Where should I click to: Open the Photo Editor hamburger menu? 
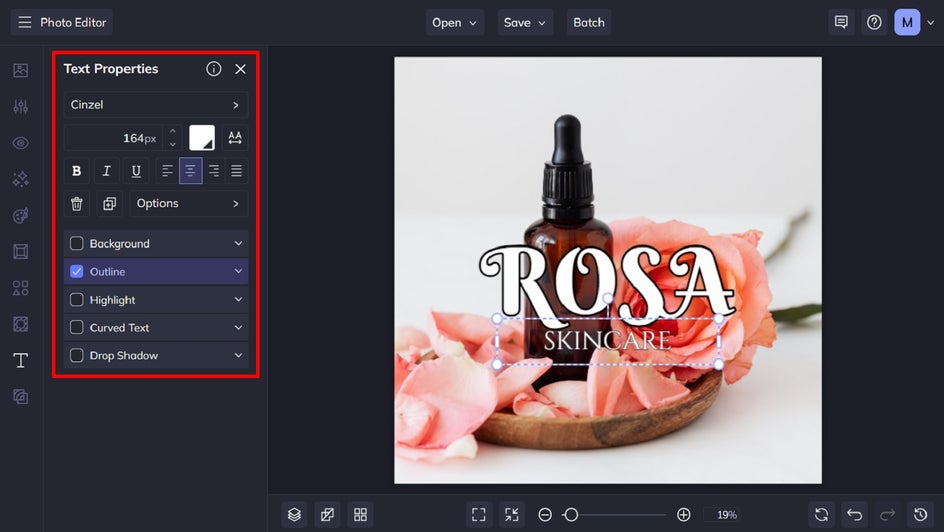click(25, 22)
